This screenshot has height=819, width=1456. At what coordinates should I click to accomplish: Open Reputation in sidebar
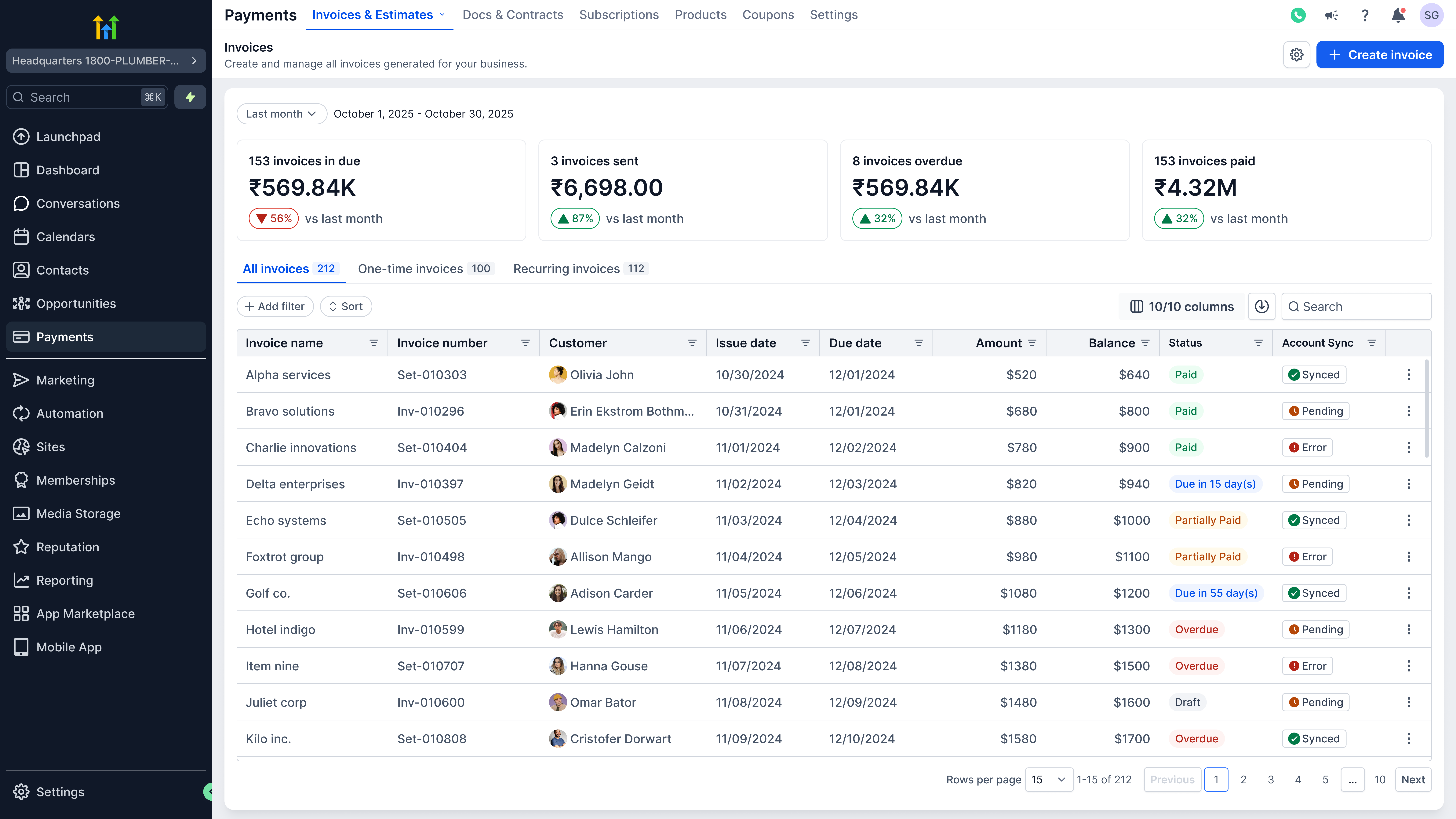pyautogui.click(x=106, y=547)
